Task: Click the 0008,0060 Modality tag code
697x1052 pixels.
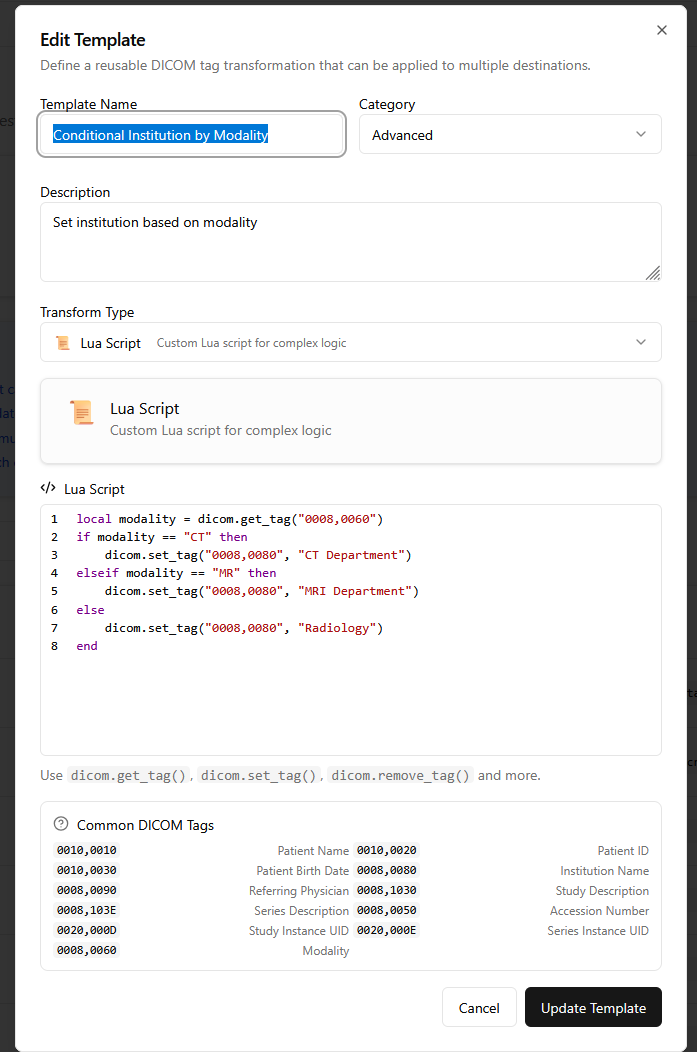Action: coord(85,951)
